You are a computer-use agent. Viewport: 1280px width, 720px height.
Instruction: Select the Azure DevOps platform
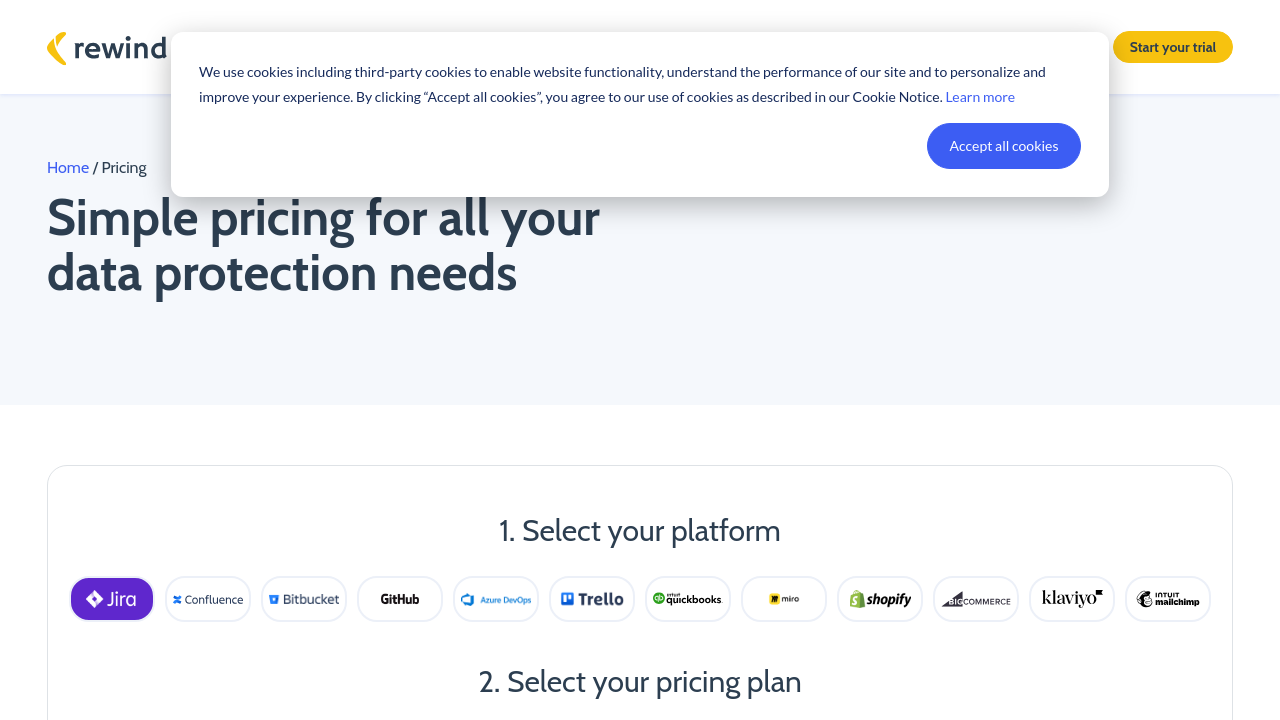coord(496,599)
